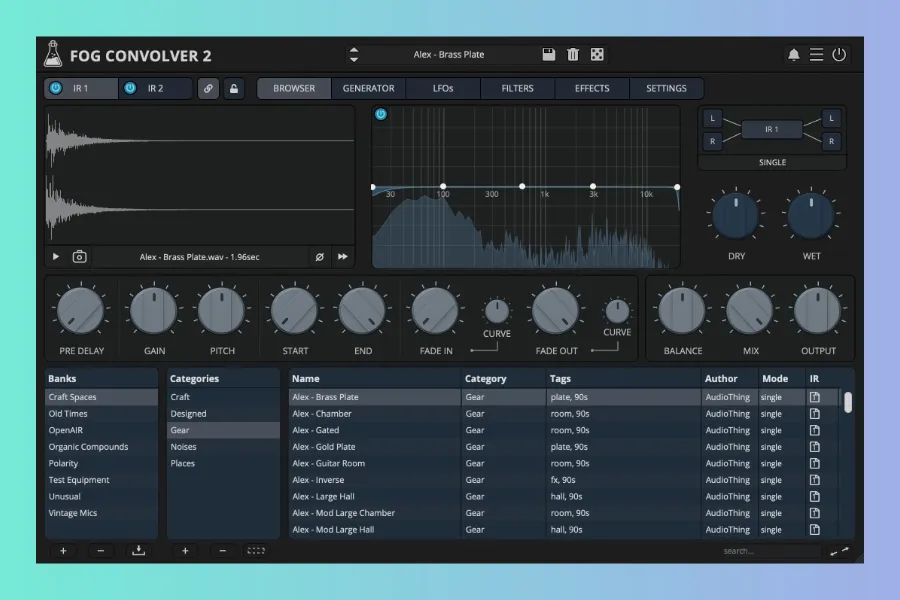Screen dimensions: 900x600
Task: Click the camera snapshot icon below the waveform
Action: click(x=79, y=257)
